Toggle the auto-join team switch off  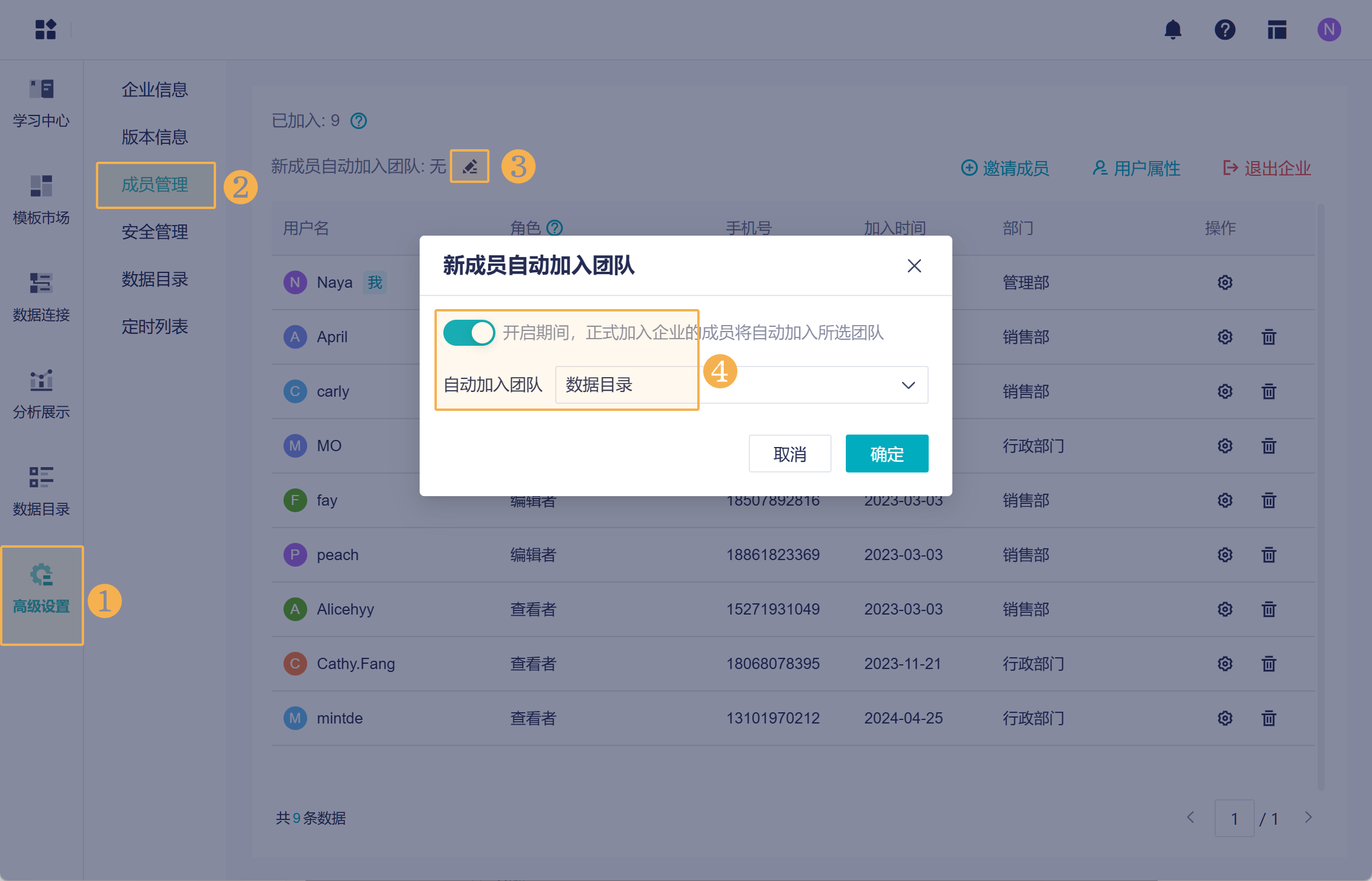tap(469, 333)
